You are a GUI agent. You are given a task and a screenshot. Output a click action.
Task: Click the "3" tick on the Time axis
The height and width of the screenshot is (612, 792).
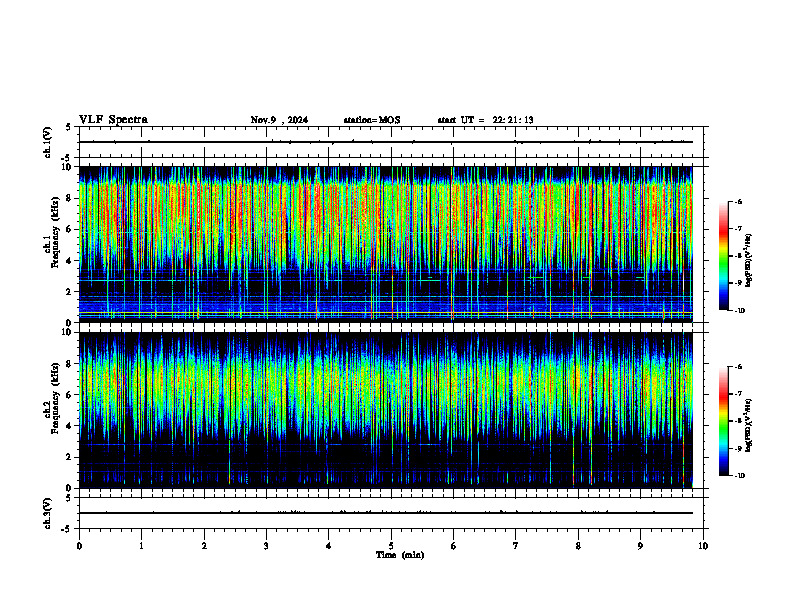point(266,546)
